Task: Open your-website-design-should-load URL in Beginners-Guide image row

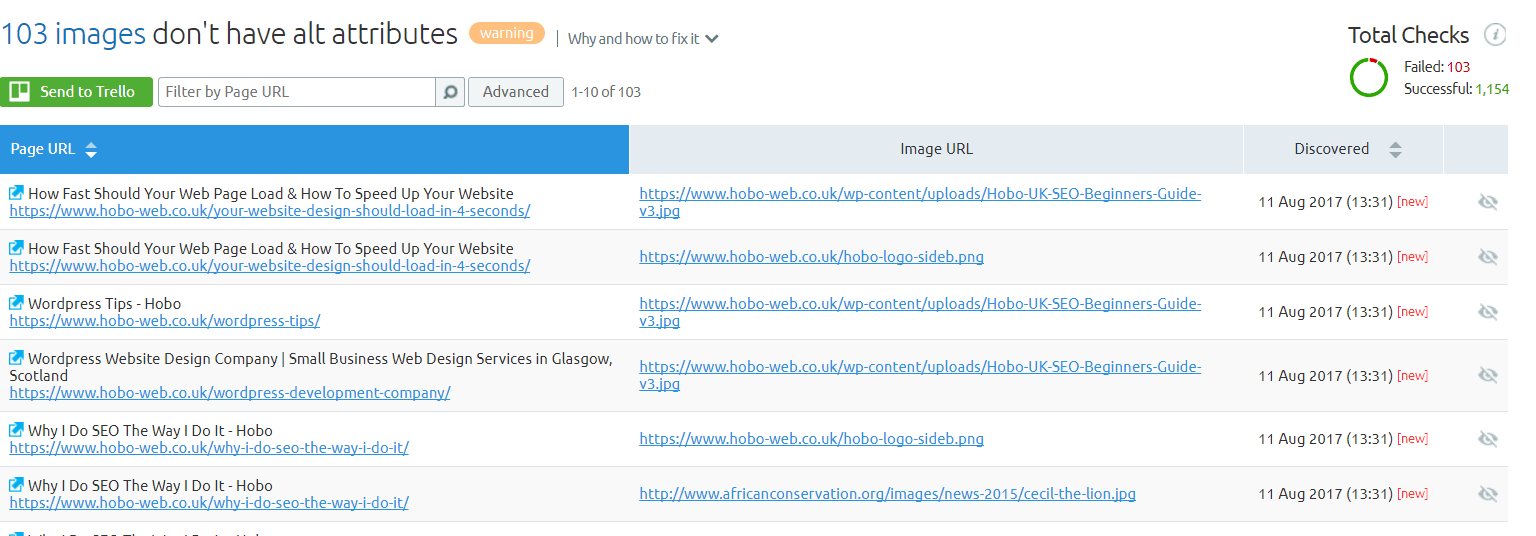Action: point(270,211)
